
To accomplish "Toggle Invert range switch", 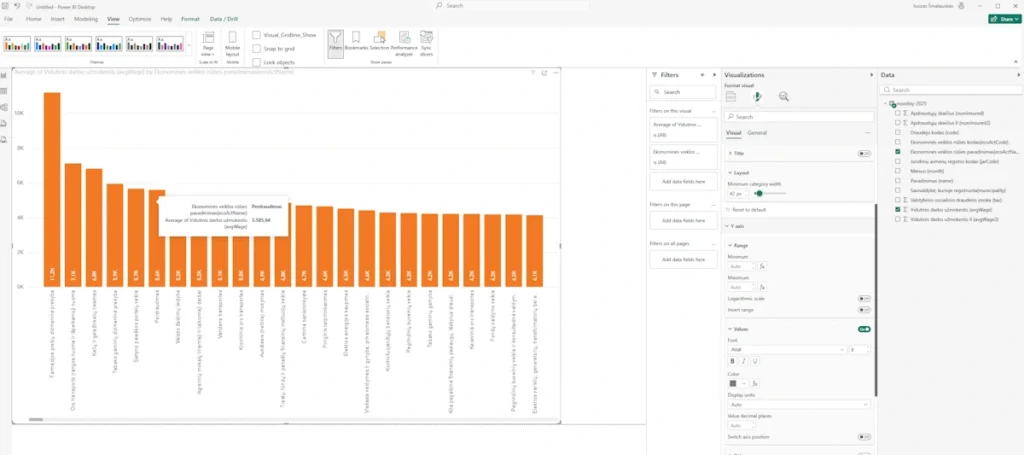I will click(865, 310).
